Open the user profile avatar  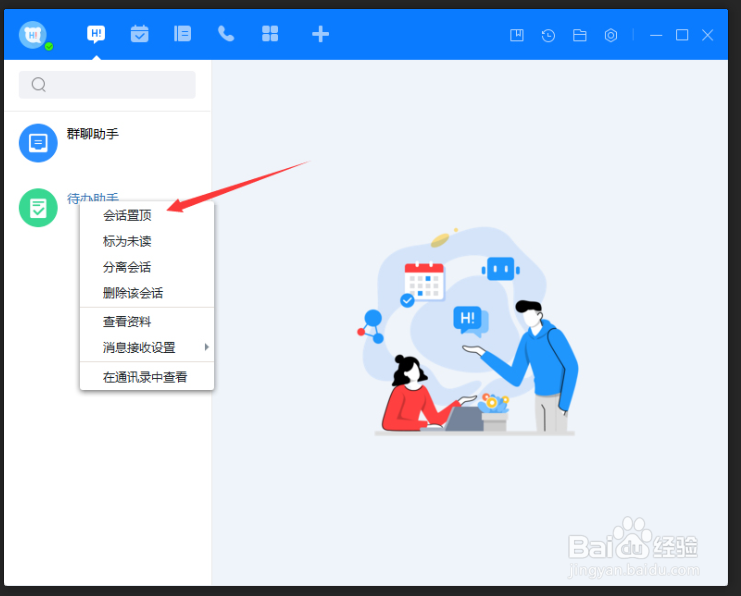[33, 35]
